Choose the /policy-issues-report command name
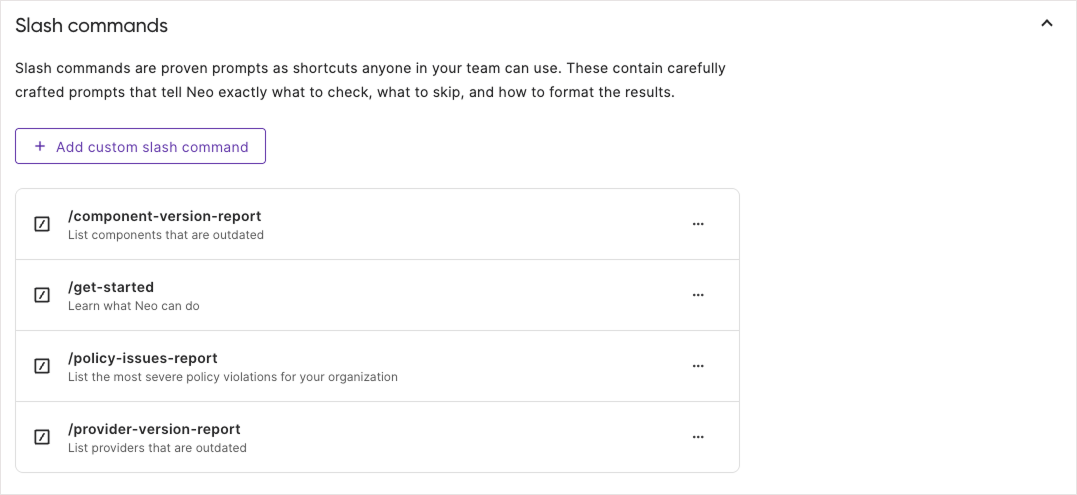Screen dimensions: 1077x495 [142, 358]
